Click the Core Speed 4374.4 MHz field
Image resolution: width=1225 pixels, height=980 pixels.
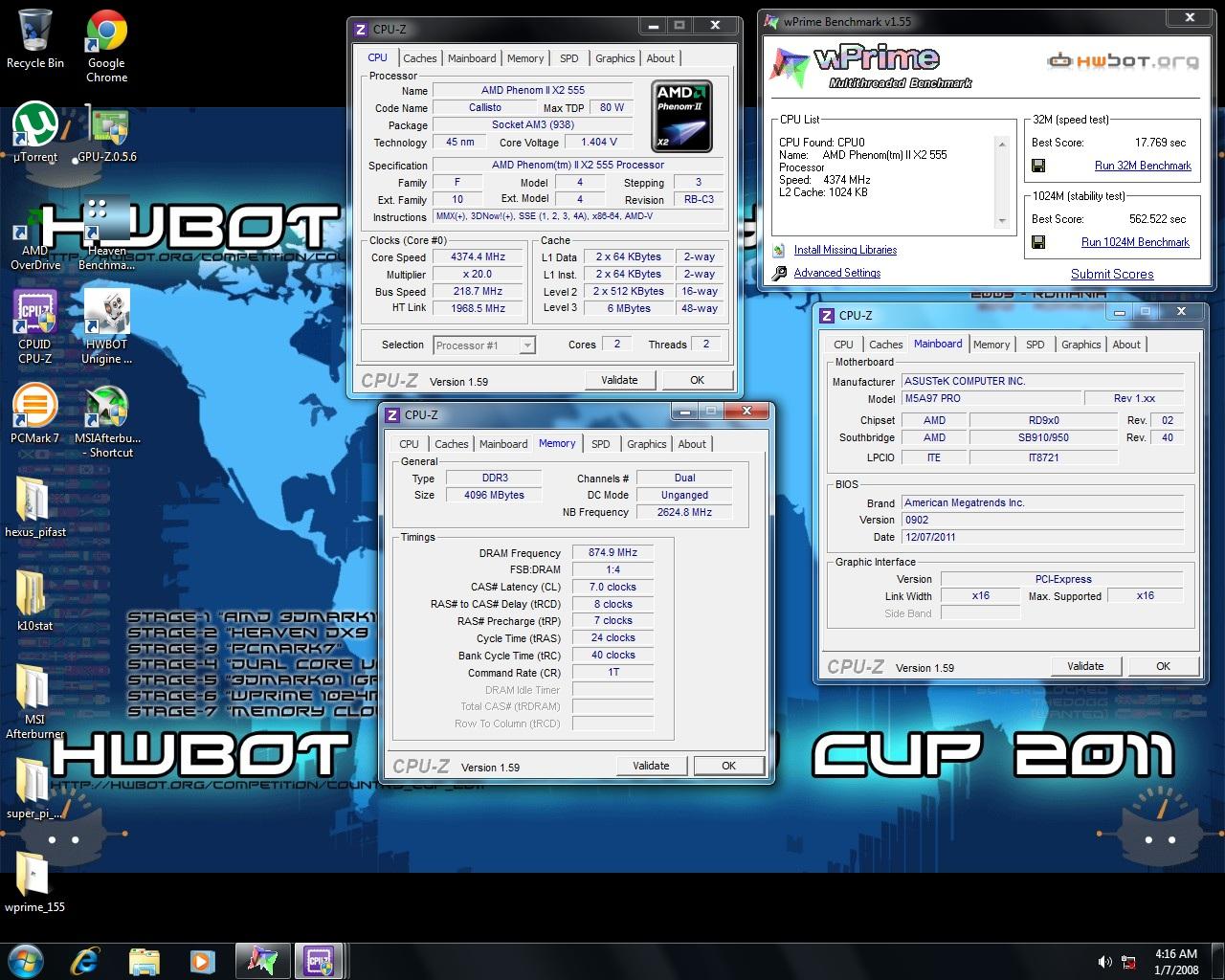(478, 257)
